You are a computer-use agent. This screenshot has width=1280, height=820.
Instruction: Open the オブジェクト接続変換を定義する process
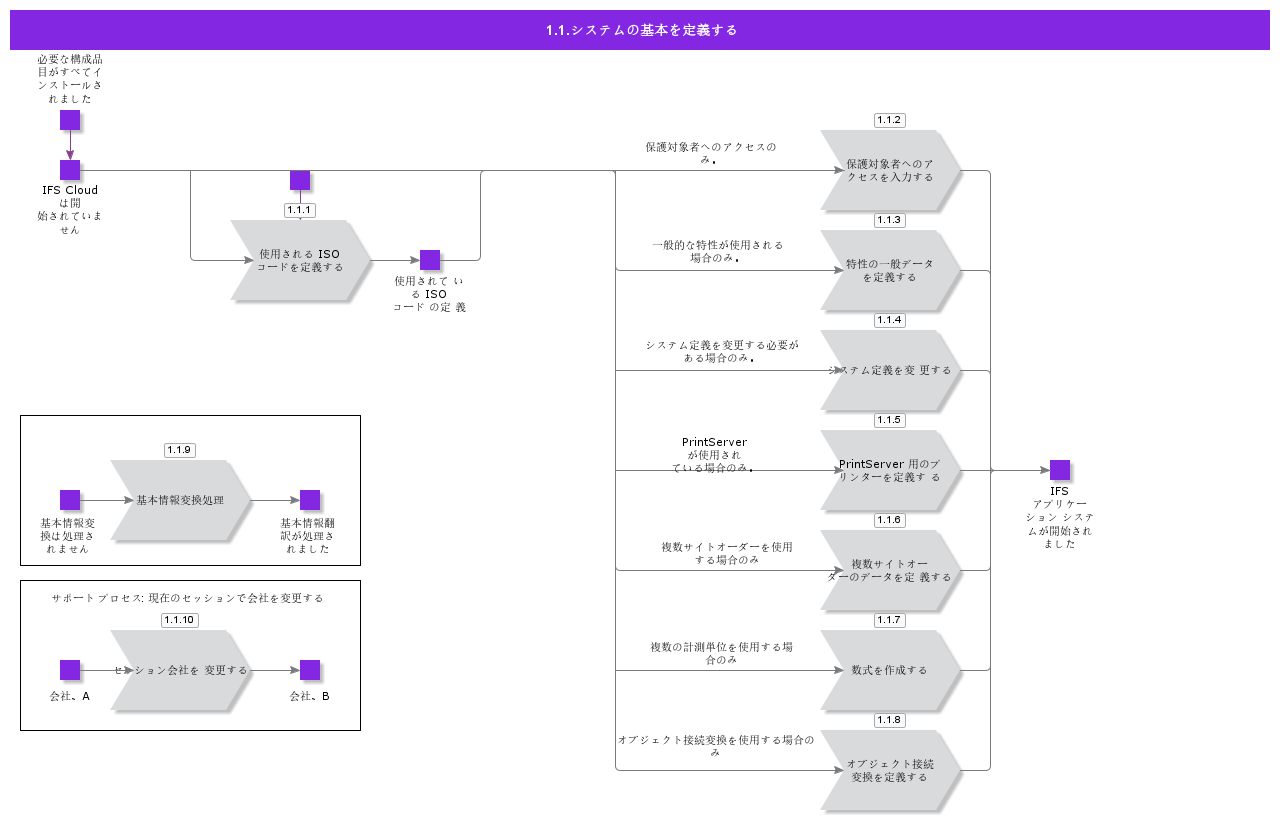(x=890, y=770)
